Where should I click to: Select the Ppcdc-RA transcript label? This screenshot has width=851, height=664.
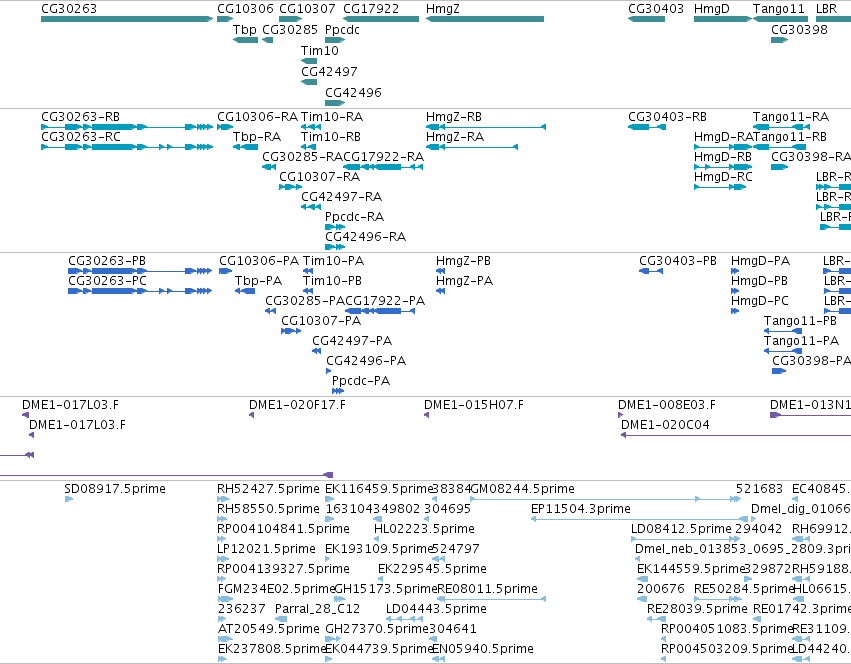(x=354, y=217)
